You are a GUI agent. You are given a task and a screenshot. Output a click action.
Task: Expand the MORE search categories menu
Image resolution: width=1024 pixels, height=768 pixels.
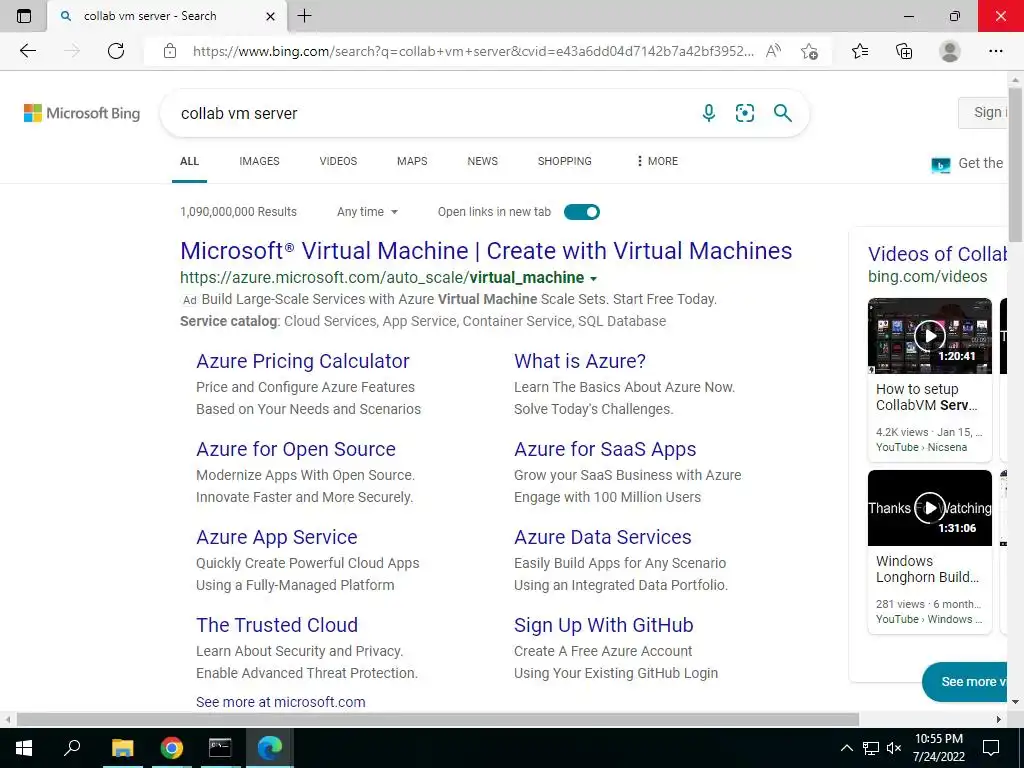click(x=657, y=161)
